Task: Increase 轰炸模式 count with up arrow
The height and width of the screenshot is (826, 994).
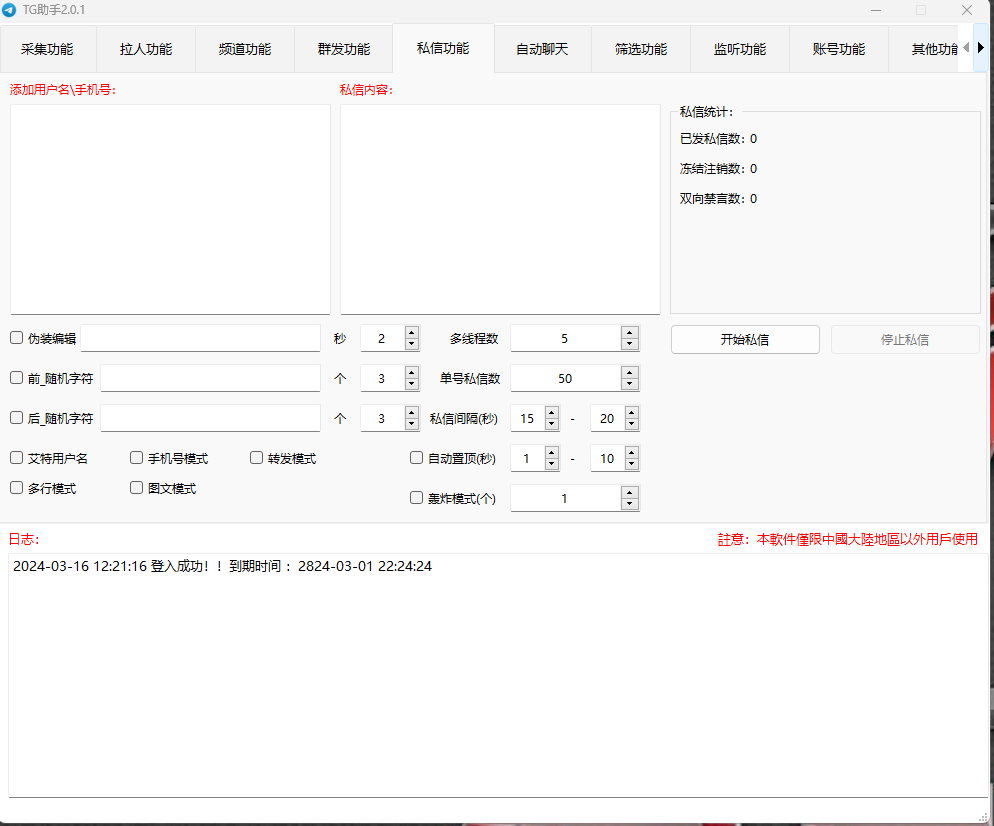Action: (629, 492)
